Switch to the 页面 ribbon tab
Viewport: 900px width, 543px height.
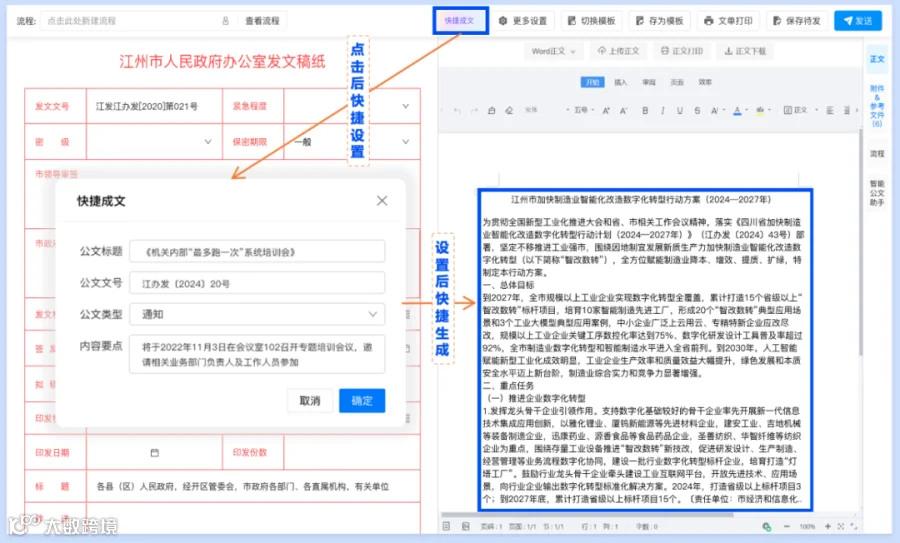(677, 82)
